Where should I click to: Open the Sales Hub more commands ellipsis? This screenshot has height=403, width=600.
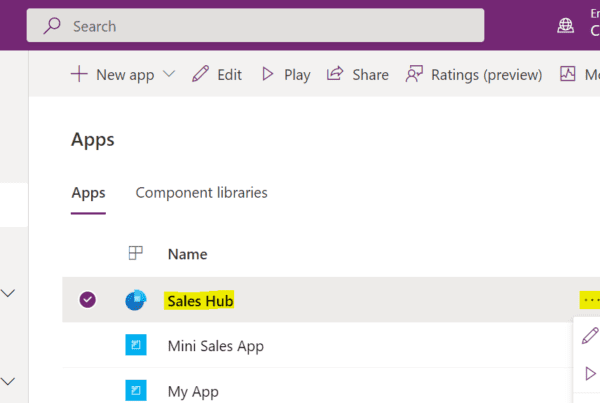(x=590, y=300)
